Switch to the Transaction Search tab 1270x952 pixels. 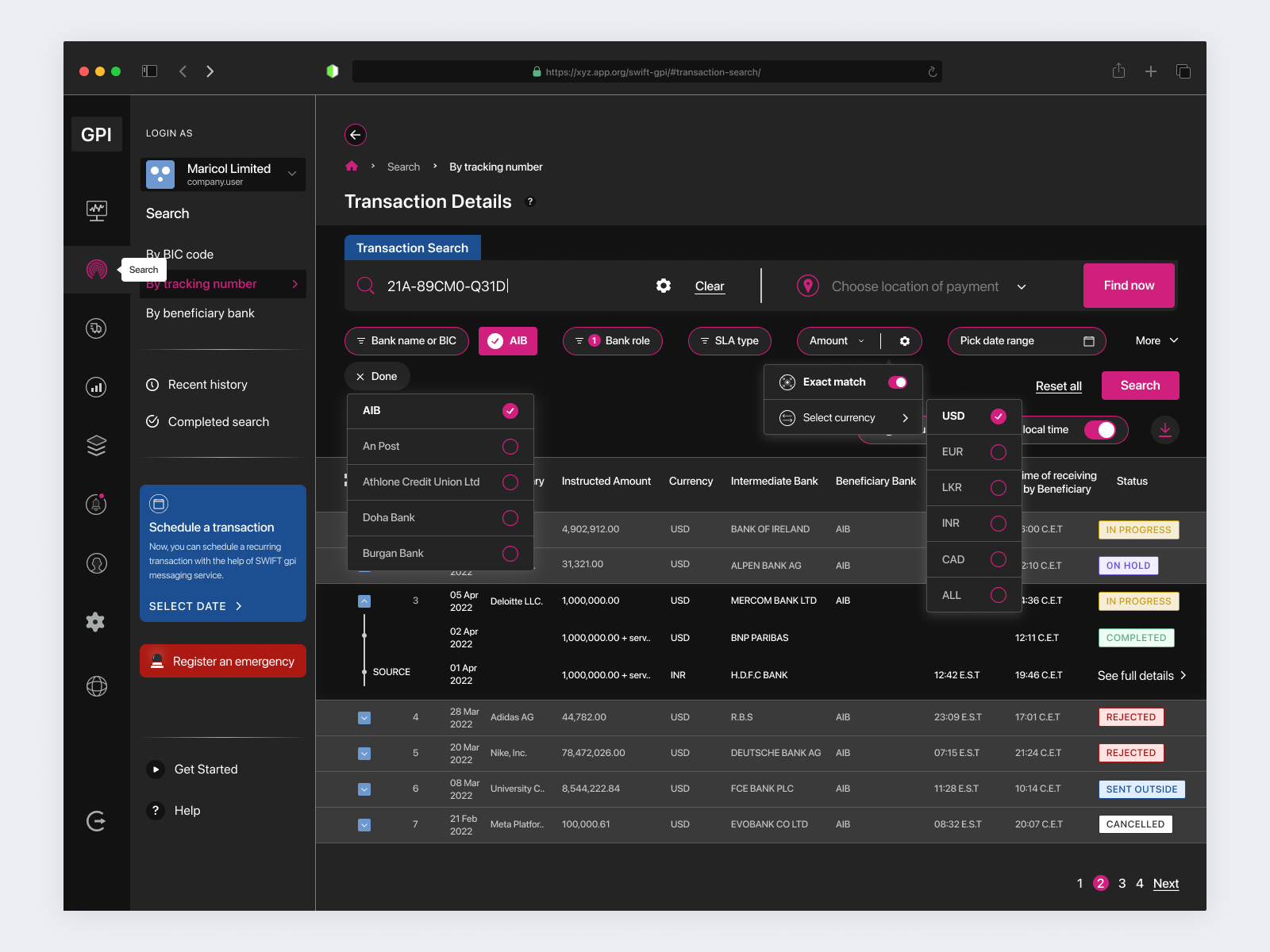pyautogui.click(x=413, y=248)
